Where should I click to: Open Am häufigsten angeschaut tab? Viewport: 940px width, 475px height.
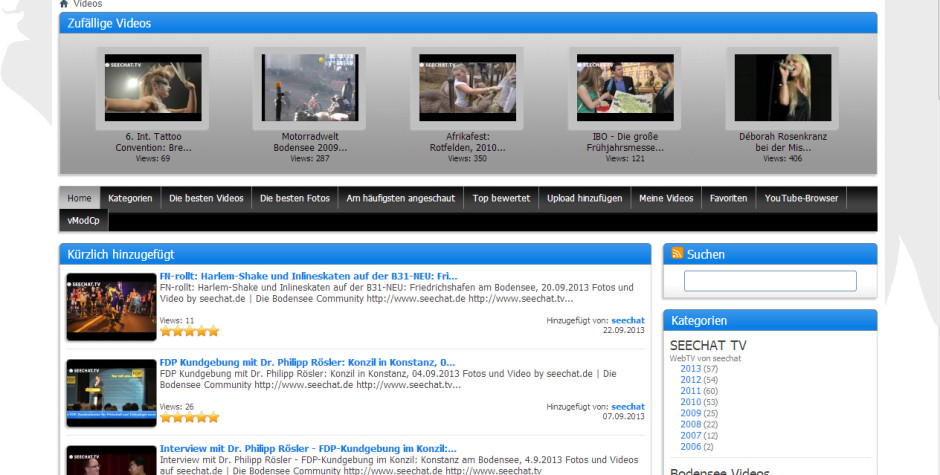401,198
